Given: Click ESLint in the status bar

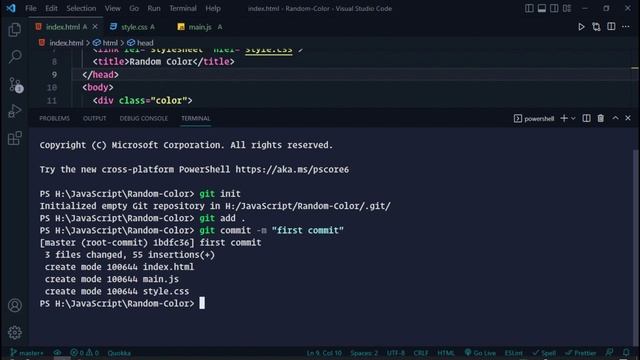Looking at the screenshot, I should (x=513, y=353).
